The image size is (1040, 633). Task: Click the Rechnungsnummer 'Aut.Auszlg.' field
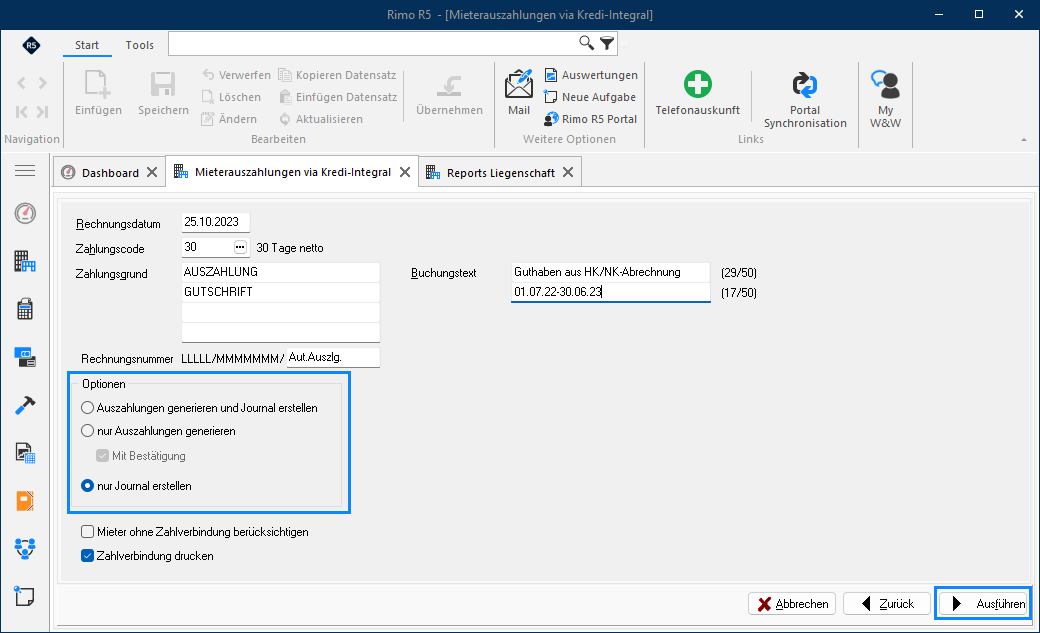coord(333,358)
